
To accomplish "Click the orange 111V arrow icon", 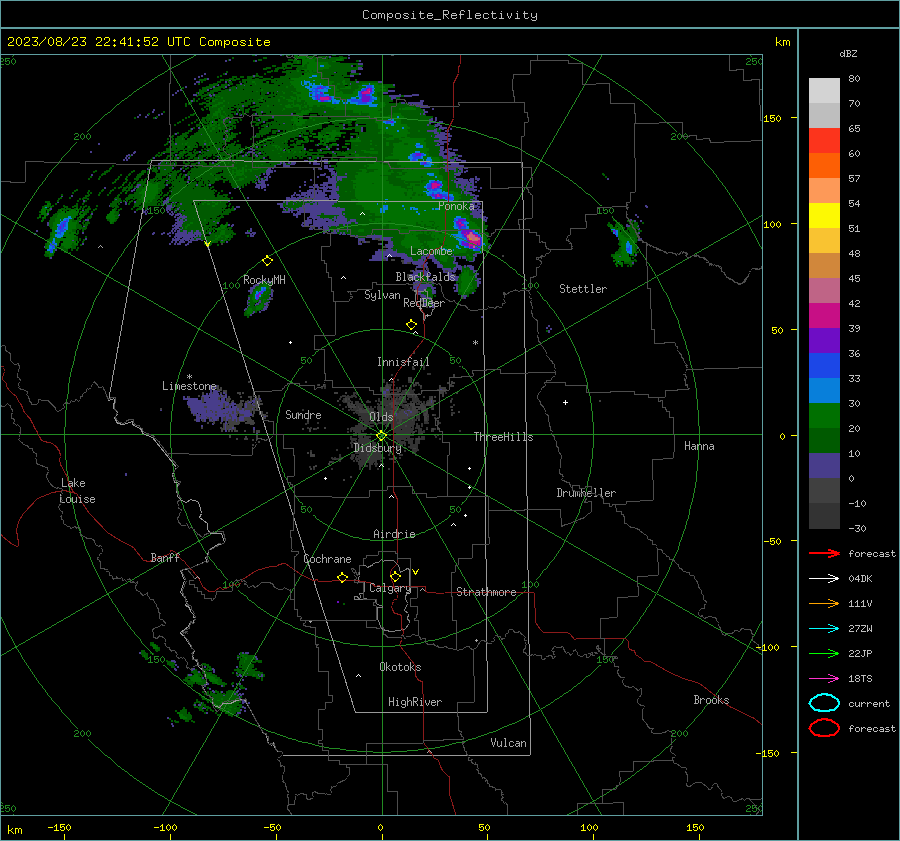I will (x=824, y=603).
